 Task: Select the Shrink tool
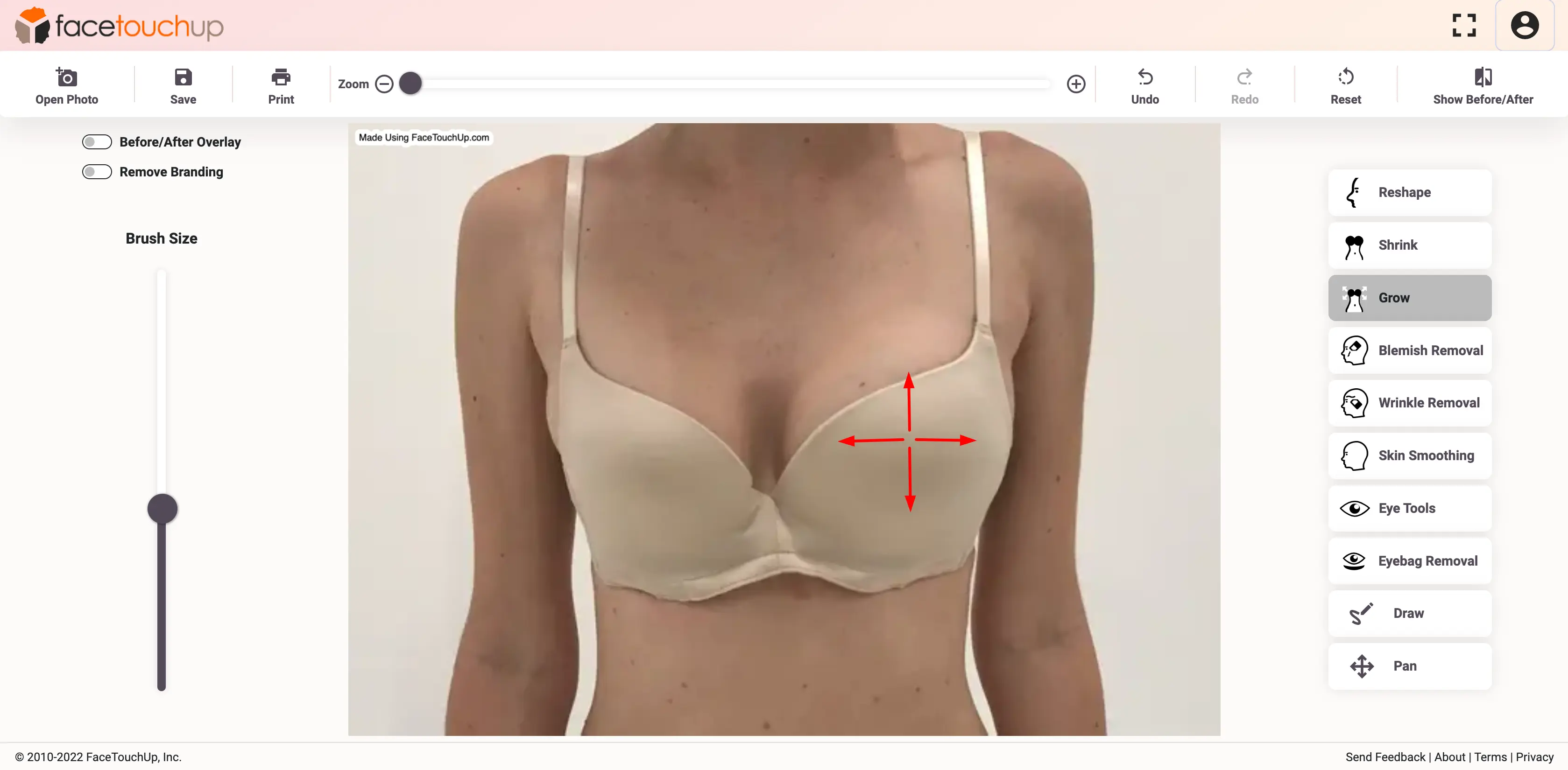click(x=1410, y=245)
